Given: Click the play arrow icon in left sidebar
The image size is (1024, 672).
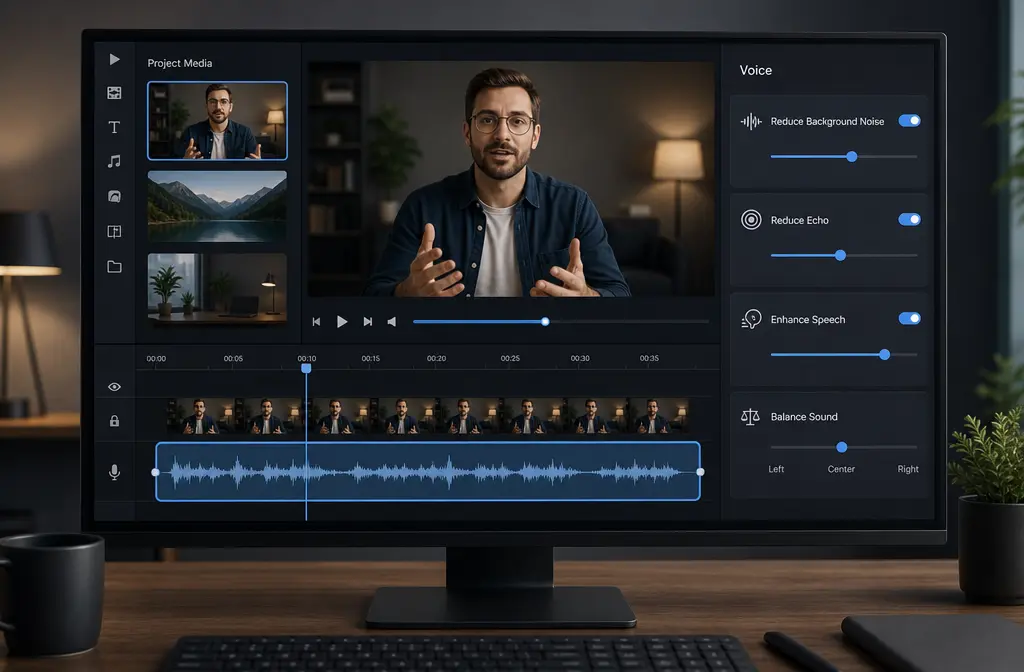Looking at the screenshot, I should coord(114,59).
